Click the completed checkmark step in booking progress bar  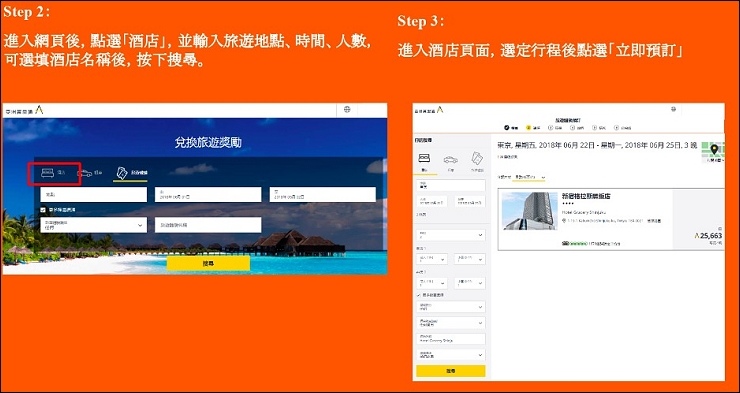point(507,128)
